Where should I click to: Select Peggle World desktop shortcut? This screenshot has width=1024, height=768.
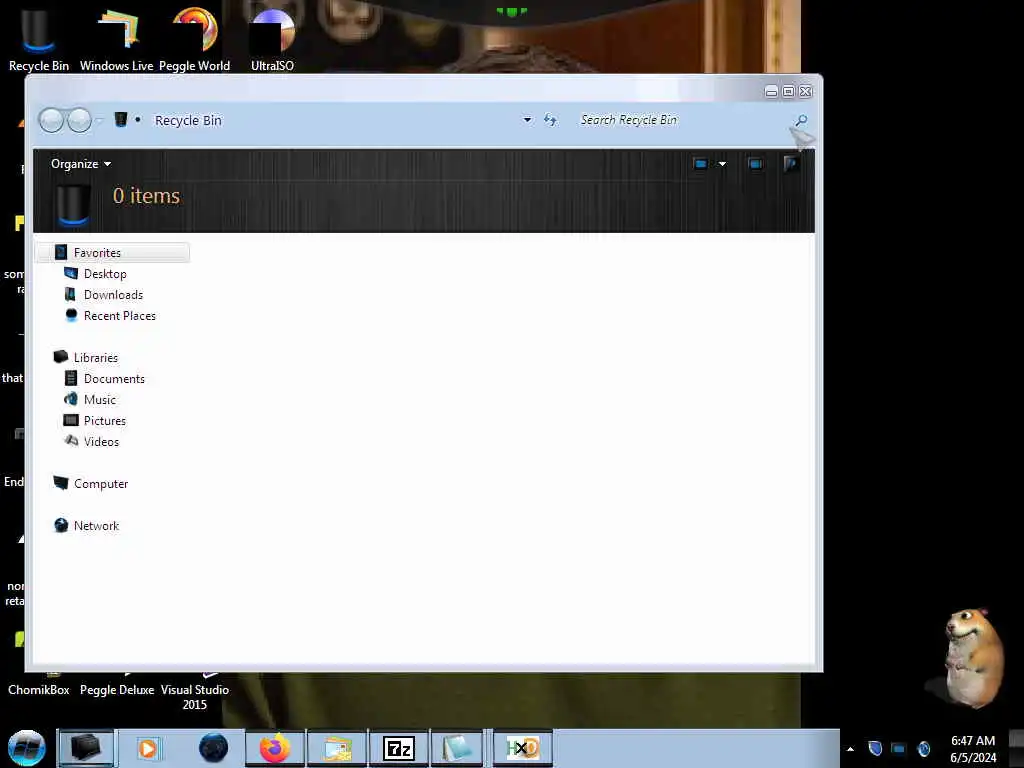tap(194, 39)
